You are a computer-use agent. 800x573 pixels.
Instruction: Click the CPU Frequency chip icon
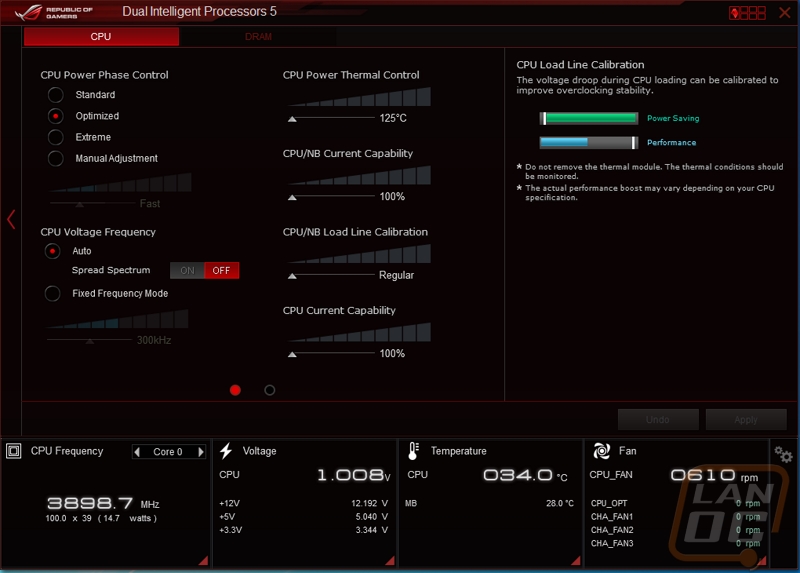pos(14,451)
